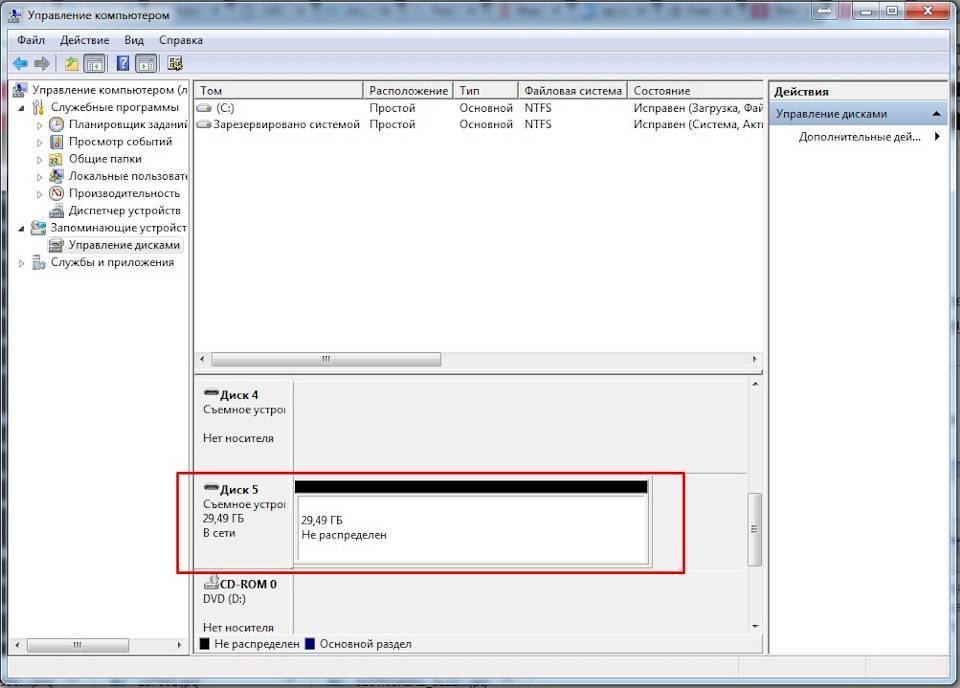
Task: Open Диспетчер устройств in the tree
Action: pyautogui.click(x=124, y=211)
